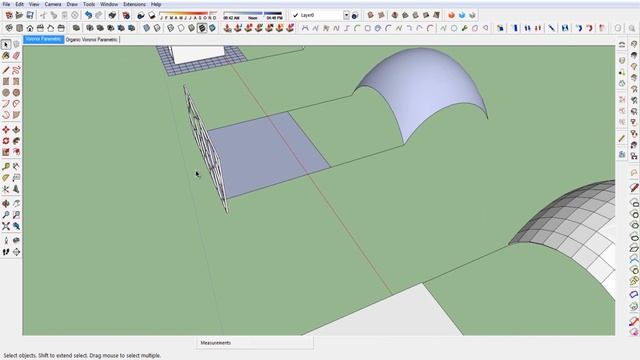Select the Circle tool
Image resolution: width=640 pixels, height=360 pixels.
click(6, 93)
